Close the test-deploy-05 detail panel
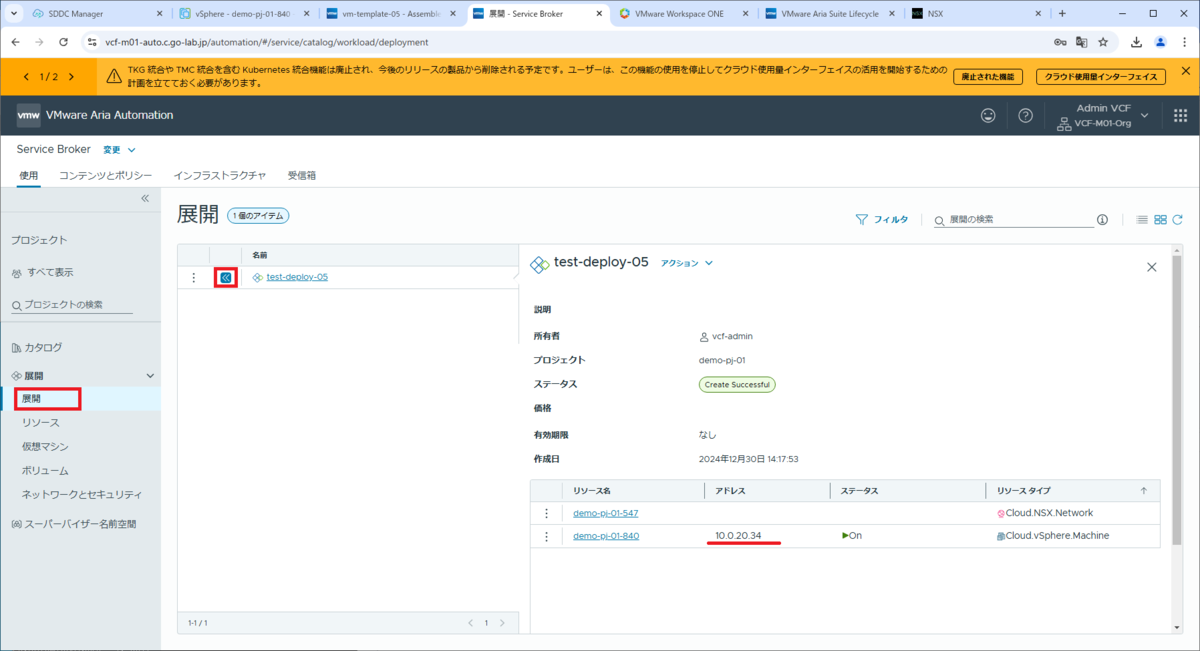The width and height of the screenshot is (1200, 651). coord(1151,267)
